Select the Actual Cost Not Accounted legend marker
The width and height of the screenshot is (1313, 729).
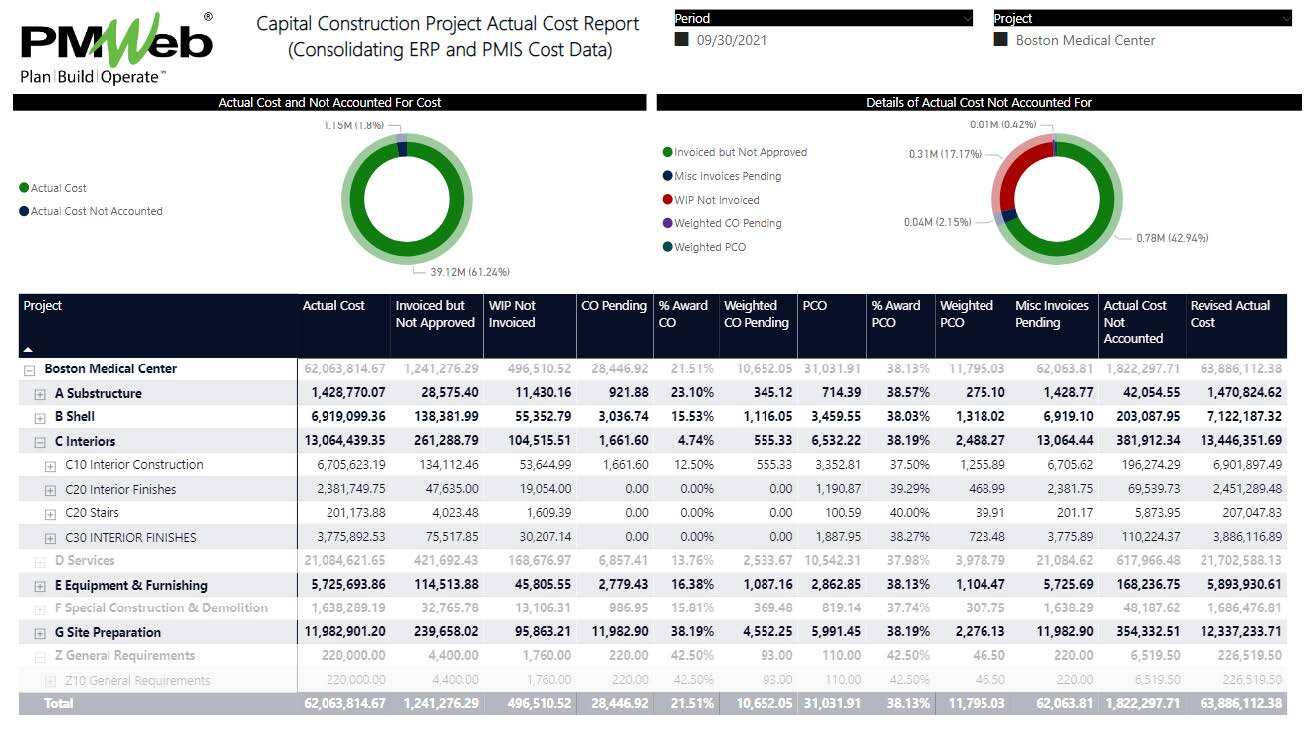coord(24,211)
